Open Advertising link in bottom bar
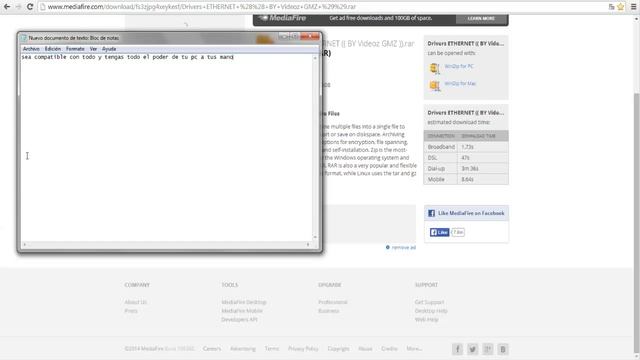 pos(243,349)
